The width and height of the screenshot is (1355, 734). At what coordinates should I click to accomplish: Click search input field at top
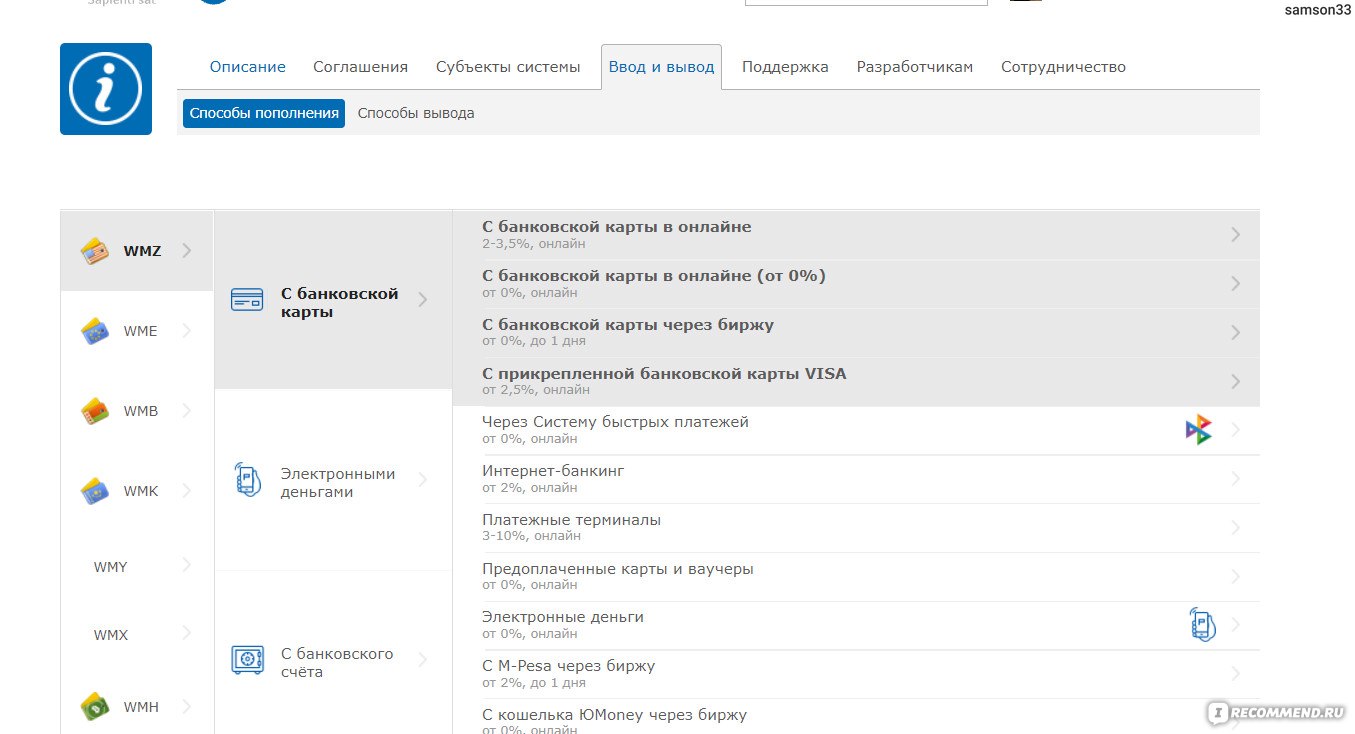point(866,3)
